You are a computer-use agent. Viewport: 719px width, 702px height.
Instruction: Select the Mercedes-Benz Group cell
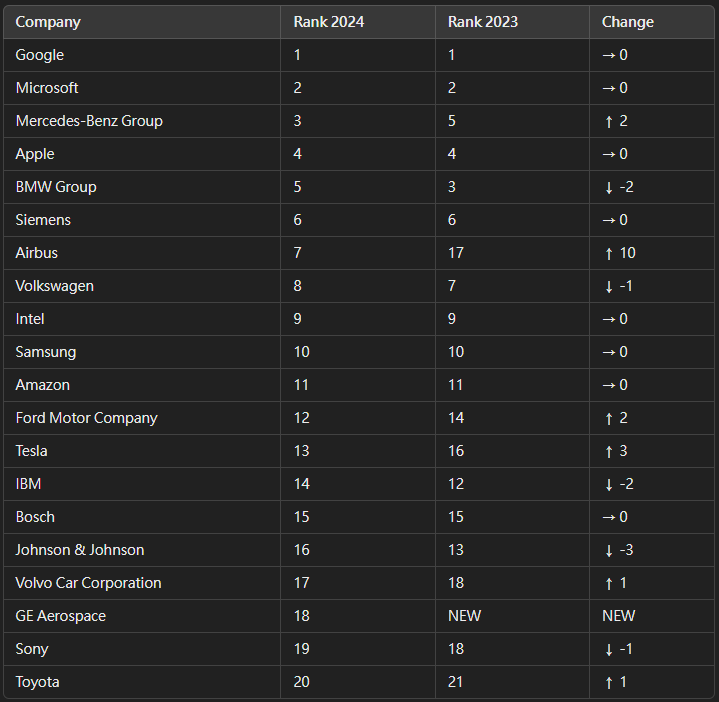point(142,121)
